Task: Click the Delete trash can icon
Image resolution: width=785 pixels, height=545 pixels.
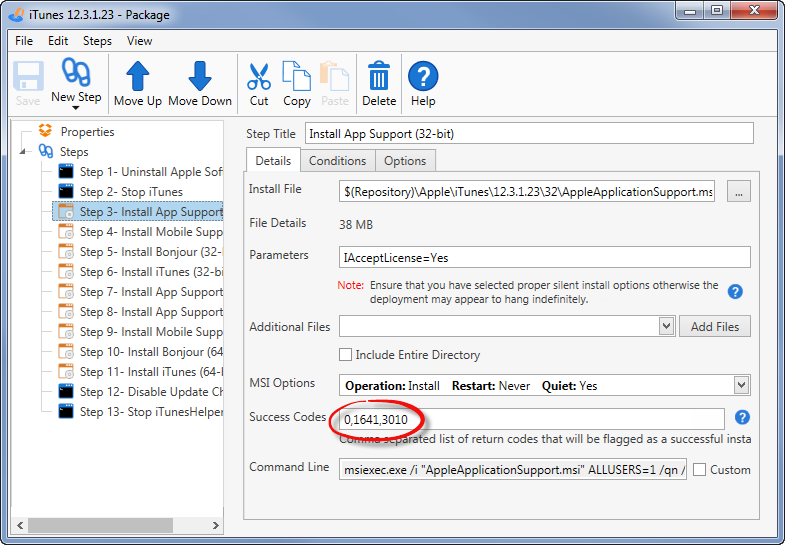Action: tap(379, 76)
